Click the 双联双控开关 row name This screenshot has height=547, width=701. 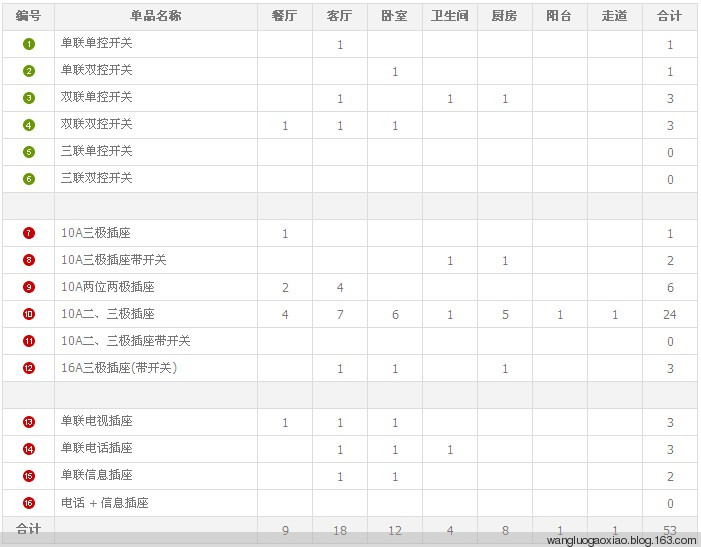97,124
